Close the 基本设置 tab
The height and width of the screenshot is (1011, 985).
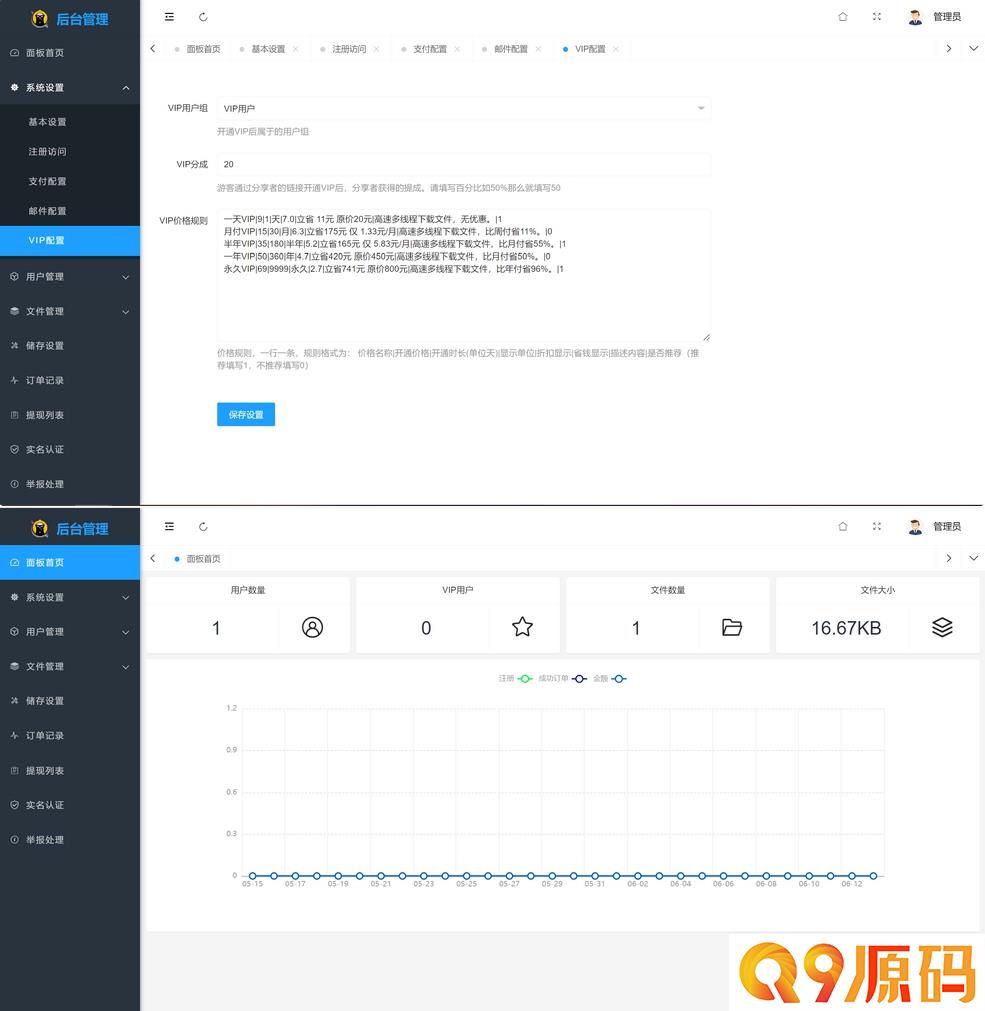pyautogui.click(x=296, y=49)
